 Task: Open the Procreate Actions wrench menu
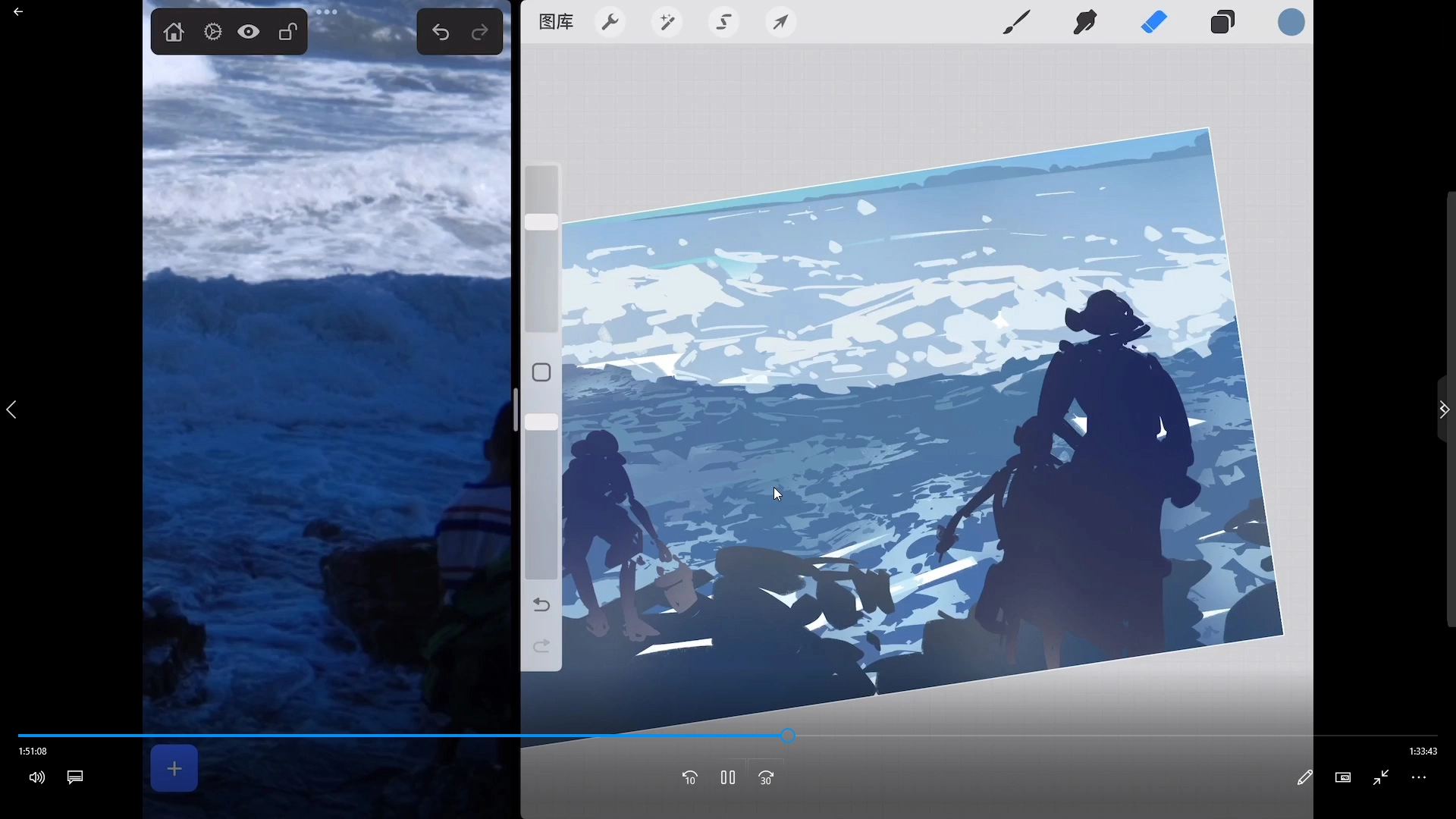click(x=610, y=23)
